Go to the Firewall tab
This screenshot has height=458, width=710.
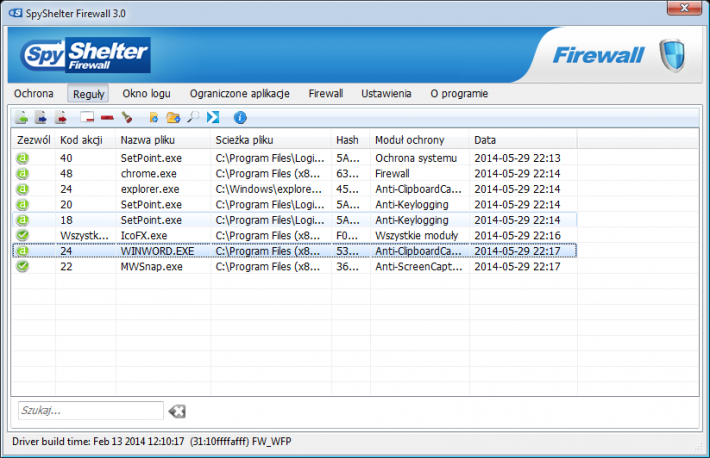click(x=326, y=94)
